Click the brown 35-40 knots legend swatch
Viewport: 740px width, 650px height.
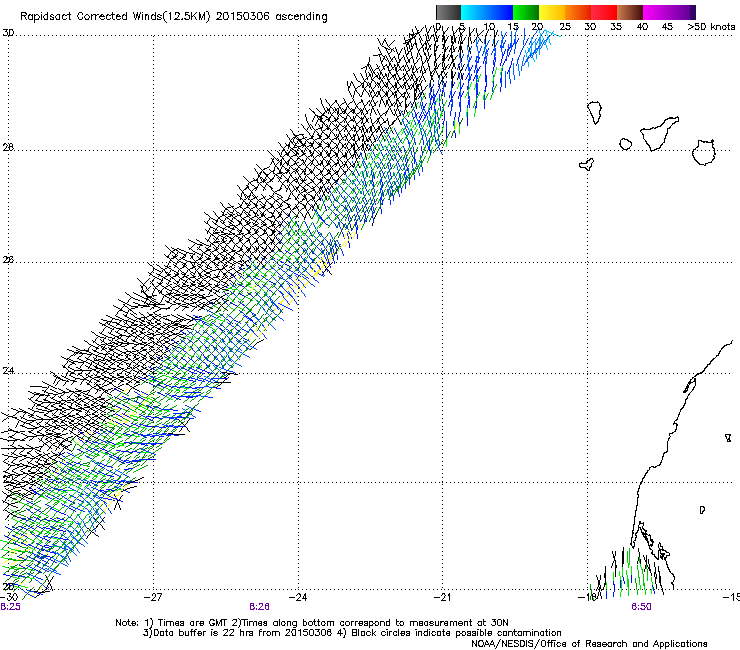[630, 12]
